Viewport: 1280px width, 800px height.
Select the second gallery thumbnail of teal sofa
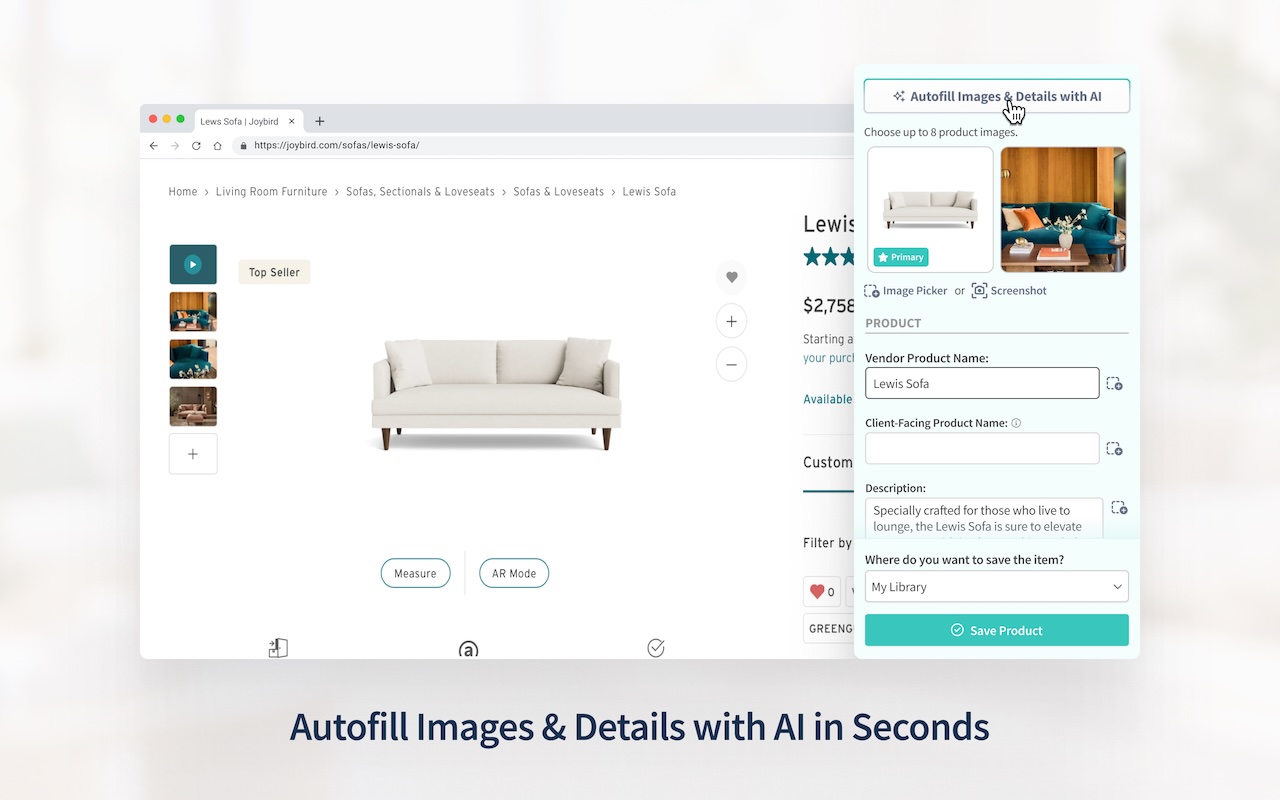coord(193,311)
